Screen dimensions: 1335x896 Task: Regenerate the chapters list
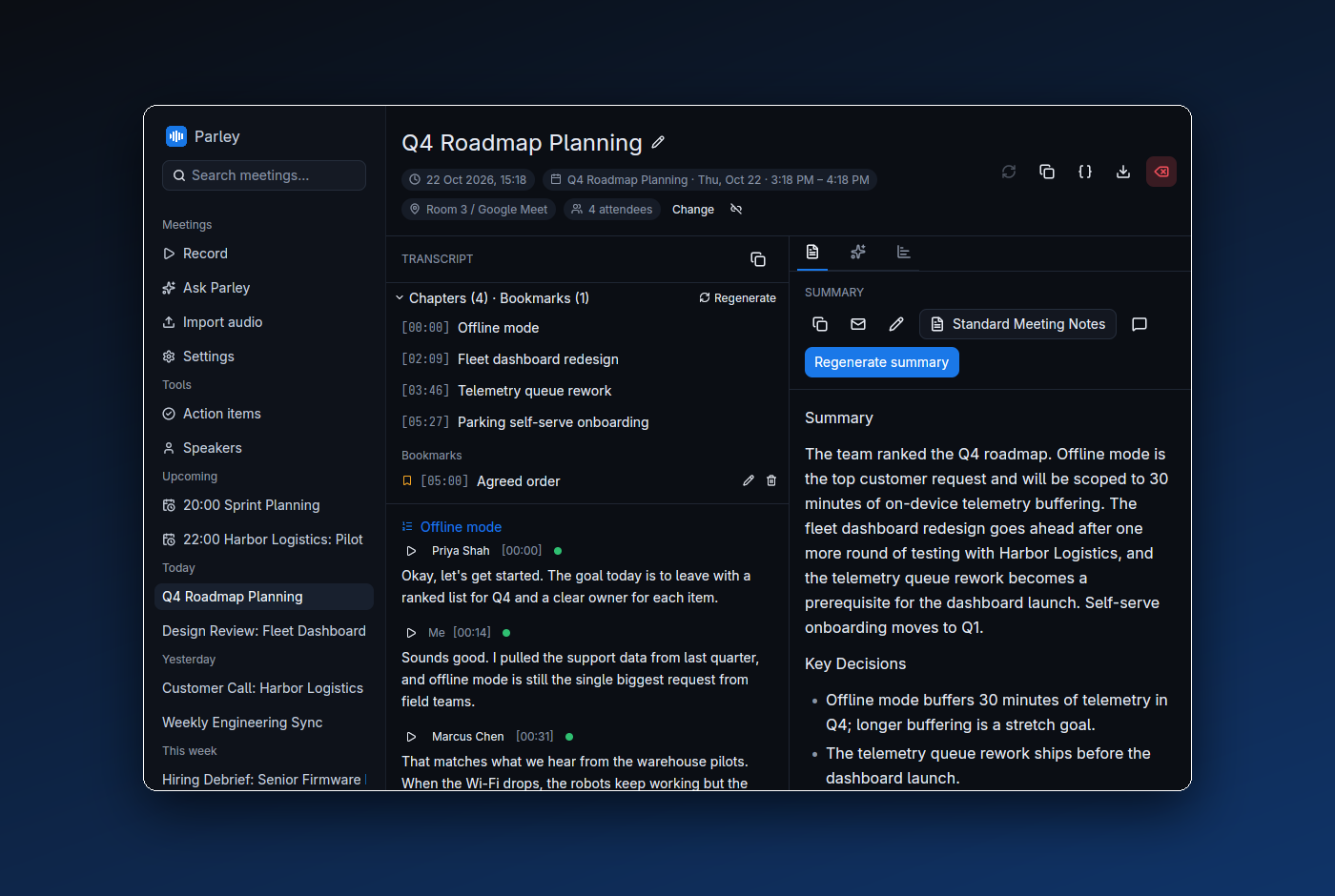point(738,298)
